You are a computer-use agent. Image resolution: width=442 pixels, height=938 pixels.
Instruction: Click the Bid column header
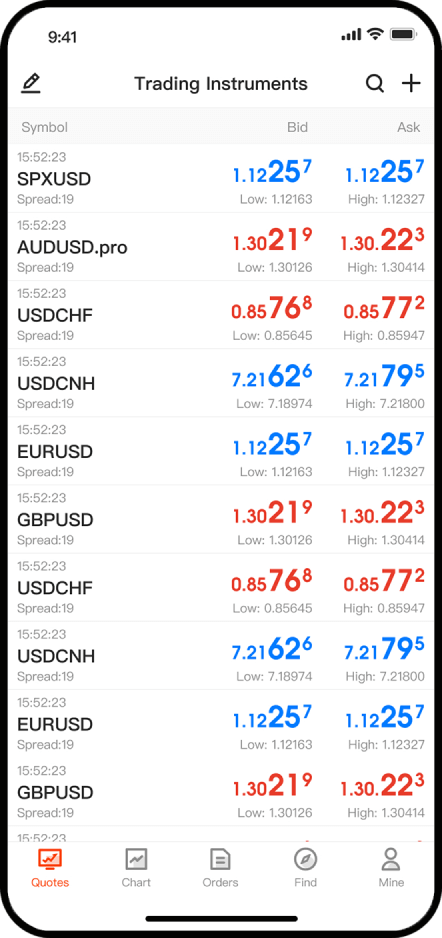[297, 127]
